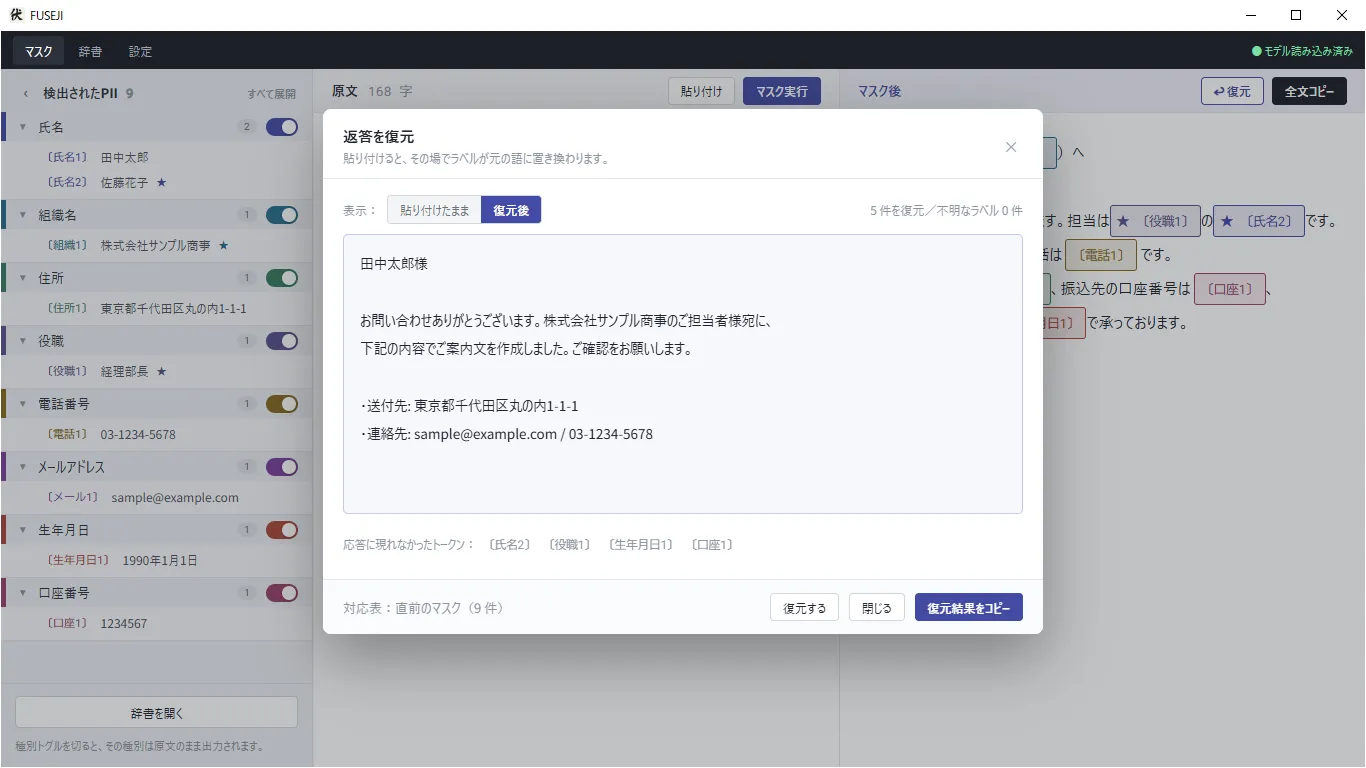Image resolution: width=1366 pixels, height=768 pixels.
Task: Collapse the 組織名 group triangle
Action: coord(23,216)
